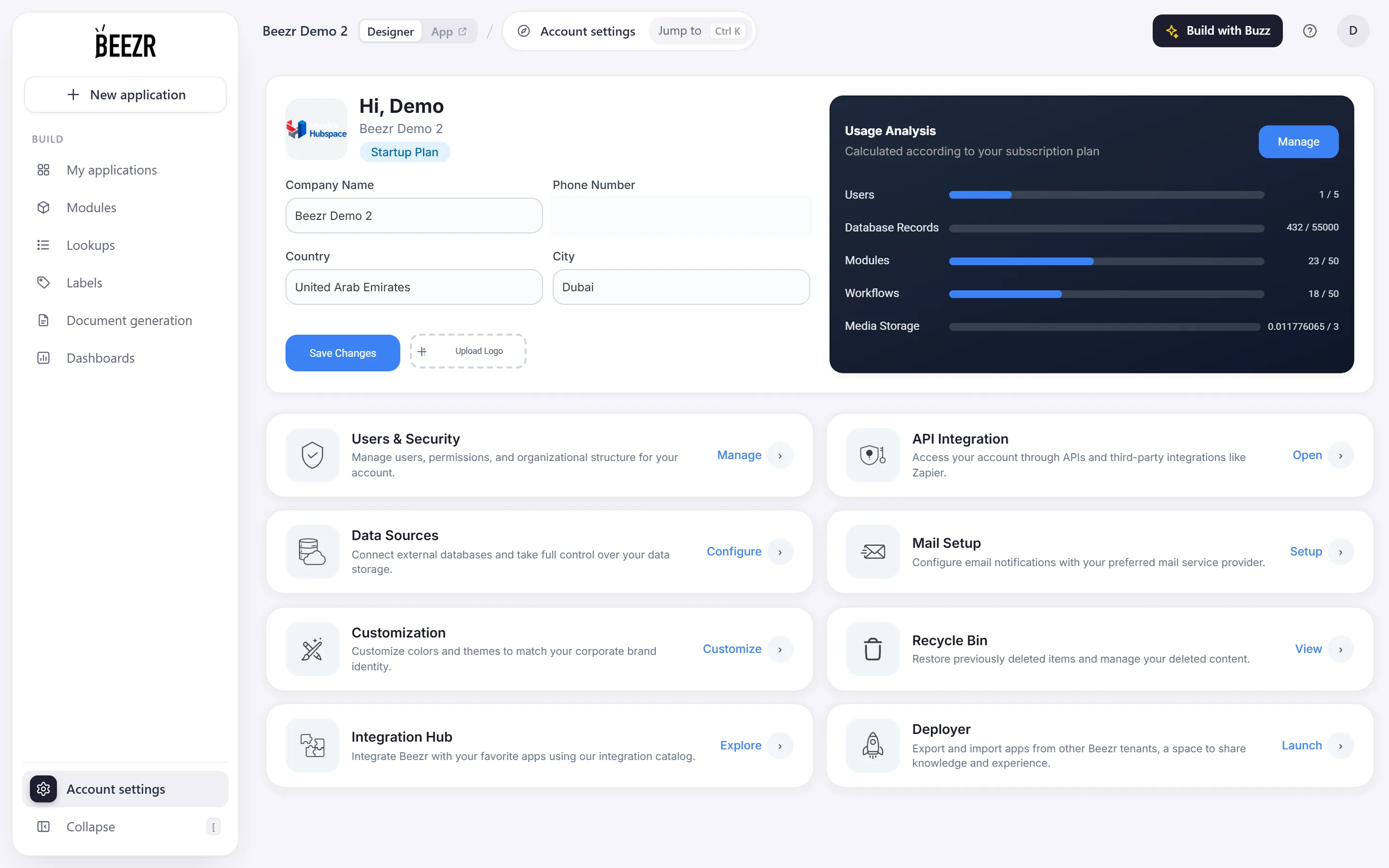1389x868 pixels.
Task: Click the Data Sources database cloud icon
Action: tap(312, 552)
